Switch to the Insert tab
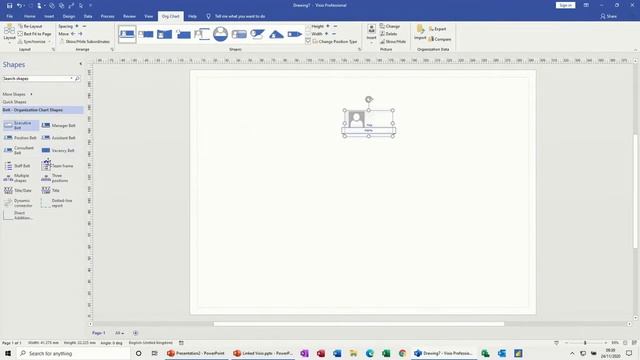This screenshot has width=640, height=360. [x=49, y=16]
